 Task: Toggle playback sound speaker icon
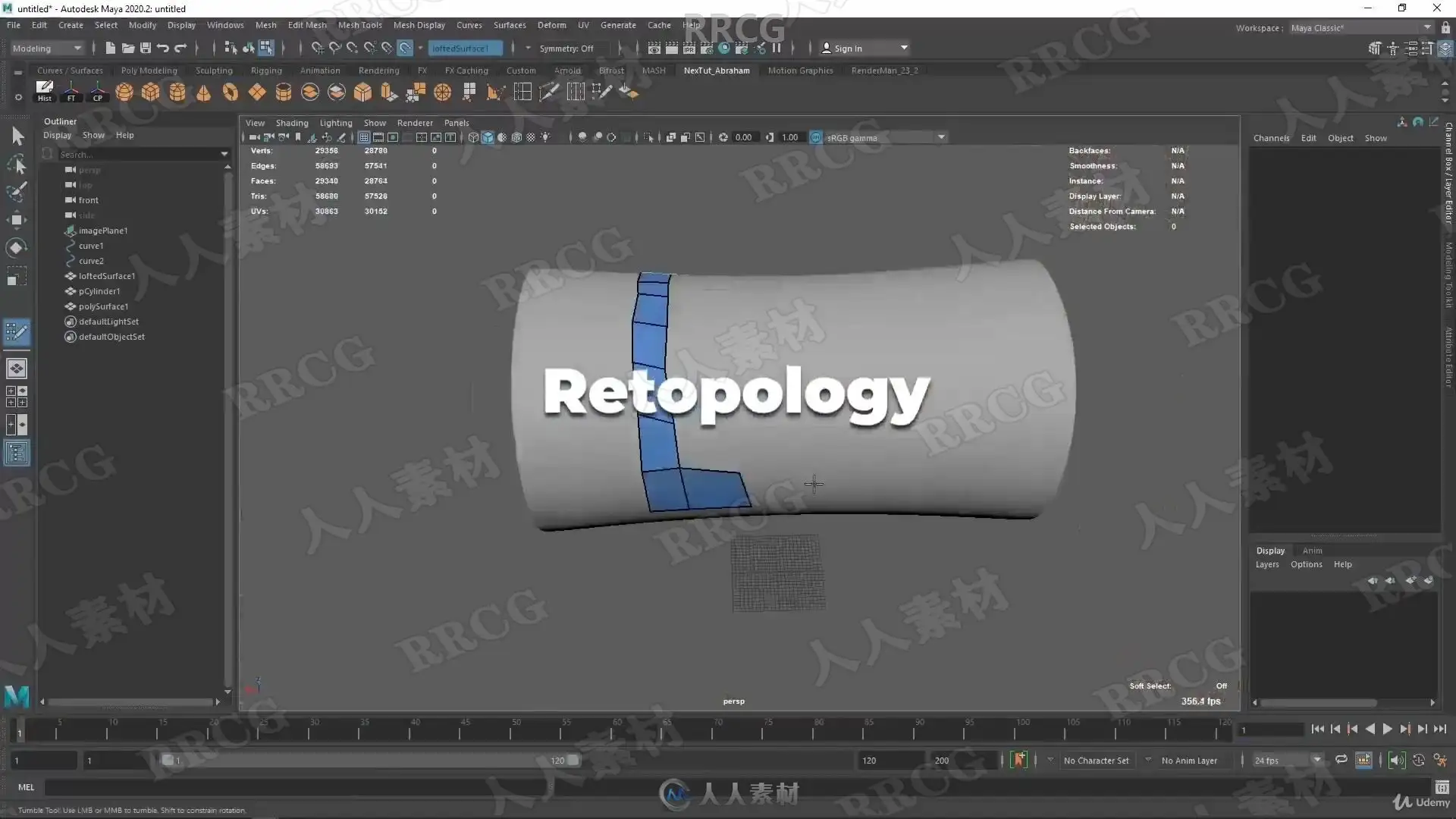point(1396,760)
